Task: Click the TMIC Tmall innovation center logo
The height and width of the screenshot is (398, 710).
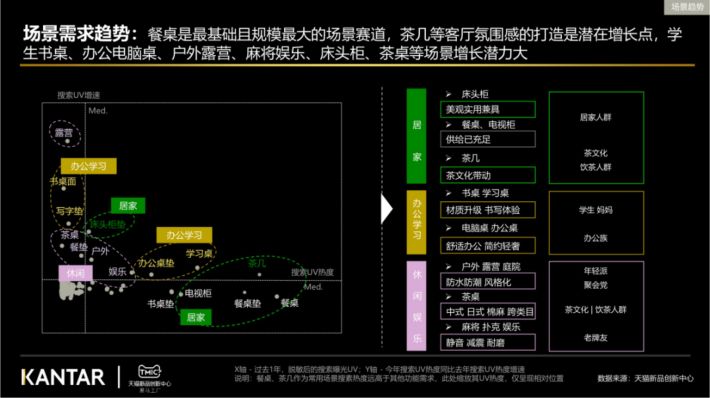Action: click(x=149, y=377)
